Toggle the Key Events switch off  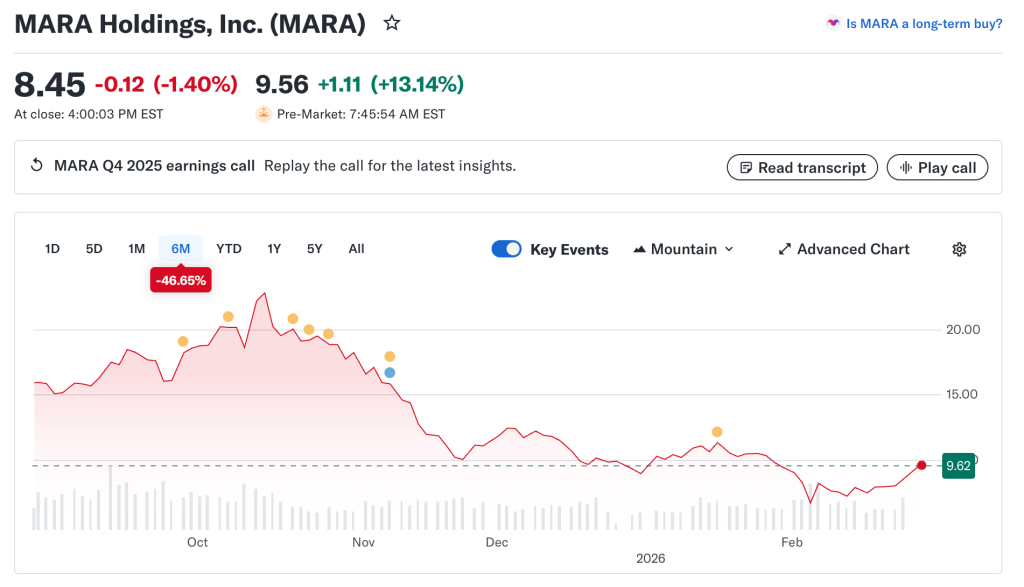(506, 249)
